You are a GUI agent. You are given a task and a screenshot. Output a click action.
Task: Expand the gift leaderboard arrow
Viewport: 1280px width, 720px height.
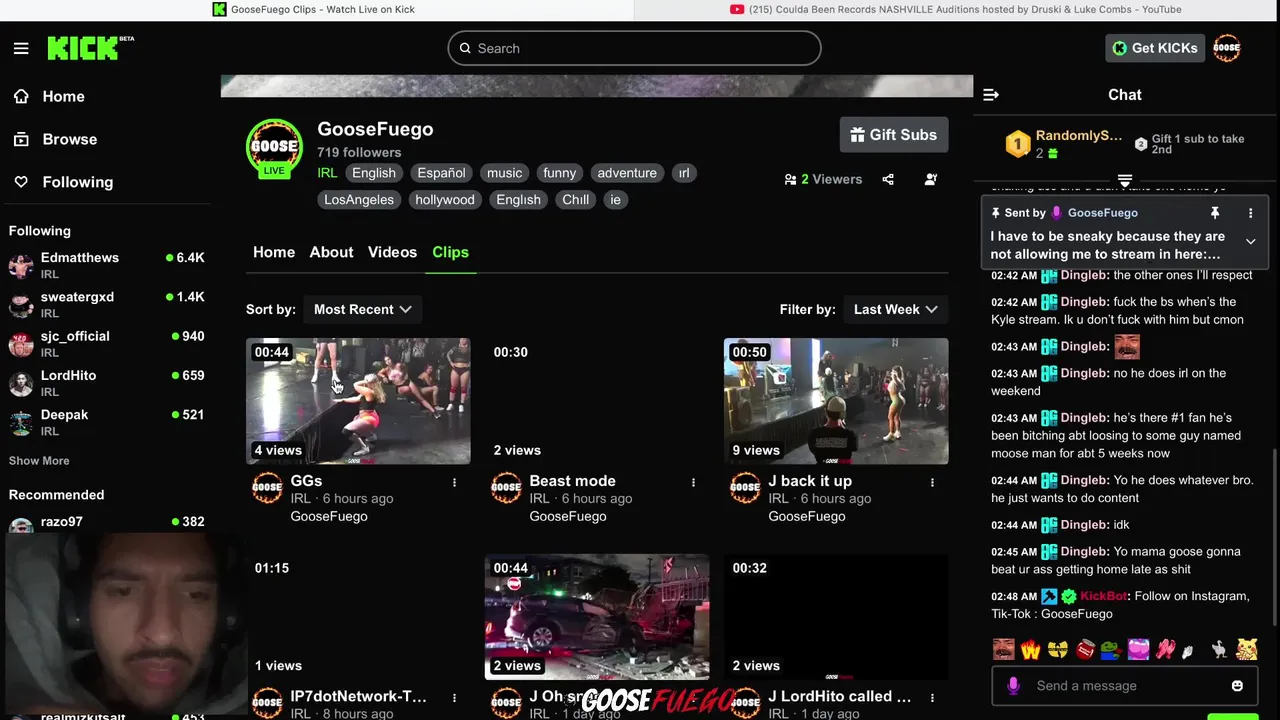point(1125,181)
